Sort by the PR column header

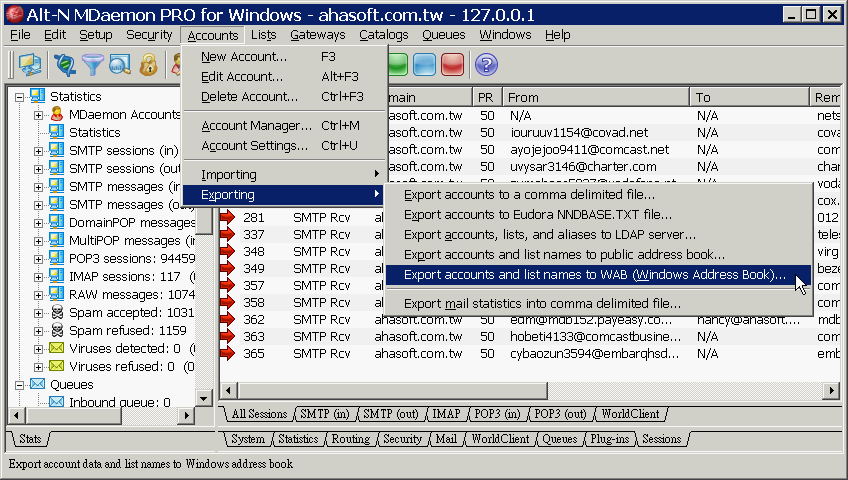tap(487, 97)
